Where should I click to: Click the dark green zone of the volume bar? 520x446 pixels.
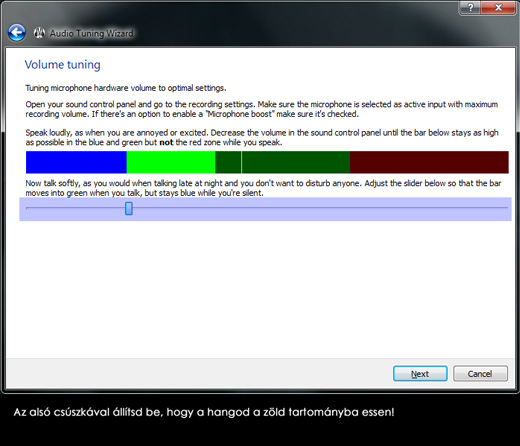pyautogui.click(x=295, y=162)
